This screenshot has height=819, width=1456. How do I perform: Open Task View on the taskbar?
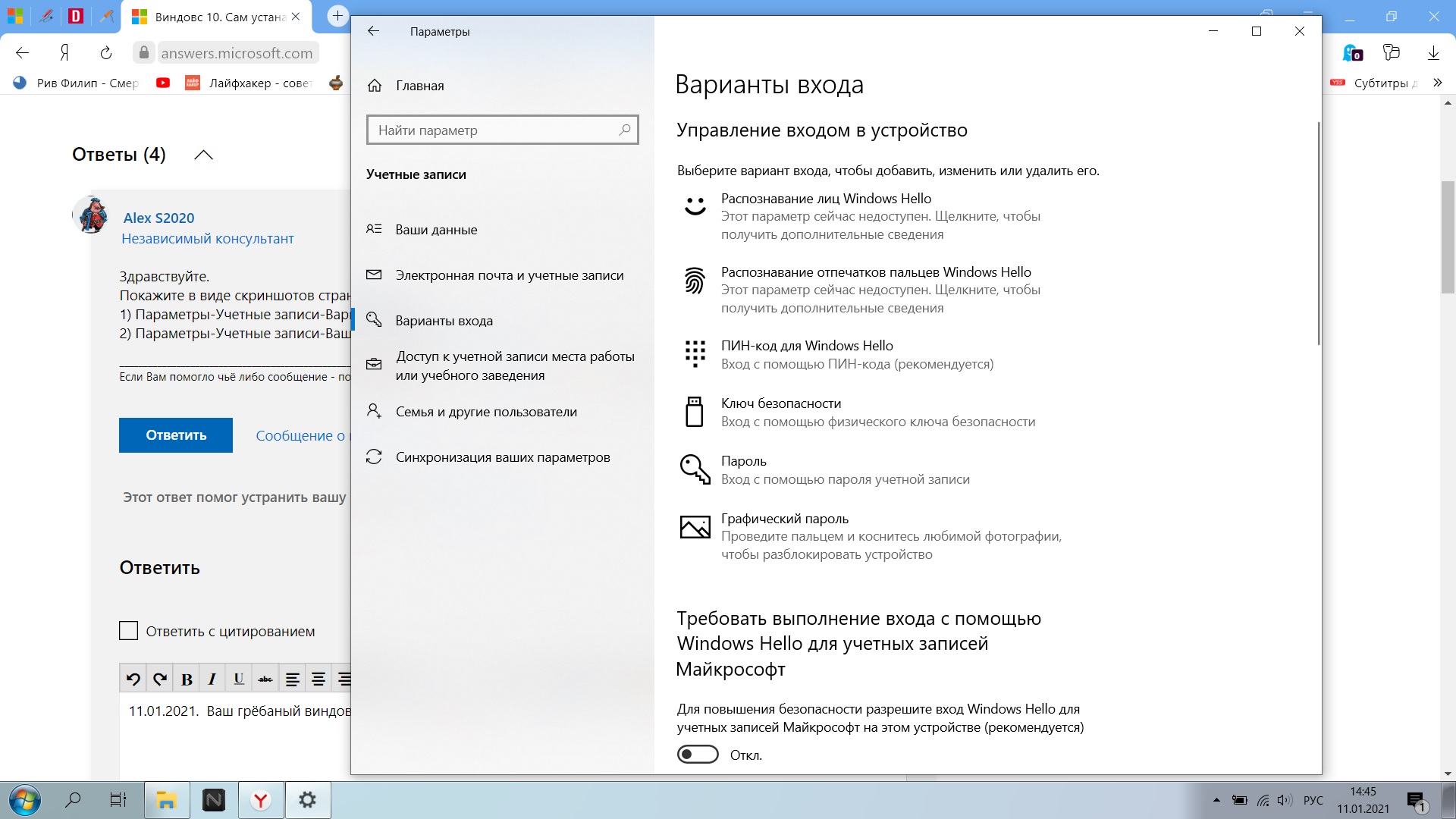[x=118, y=800]
